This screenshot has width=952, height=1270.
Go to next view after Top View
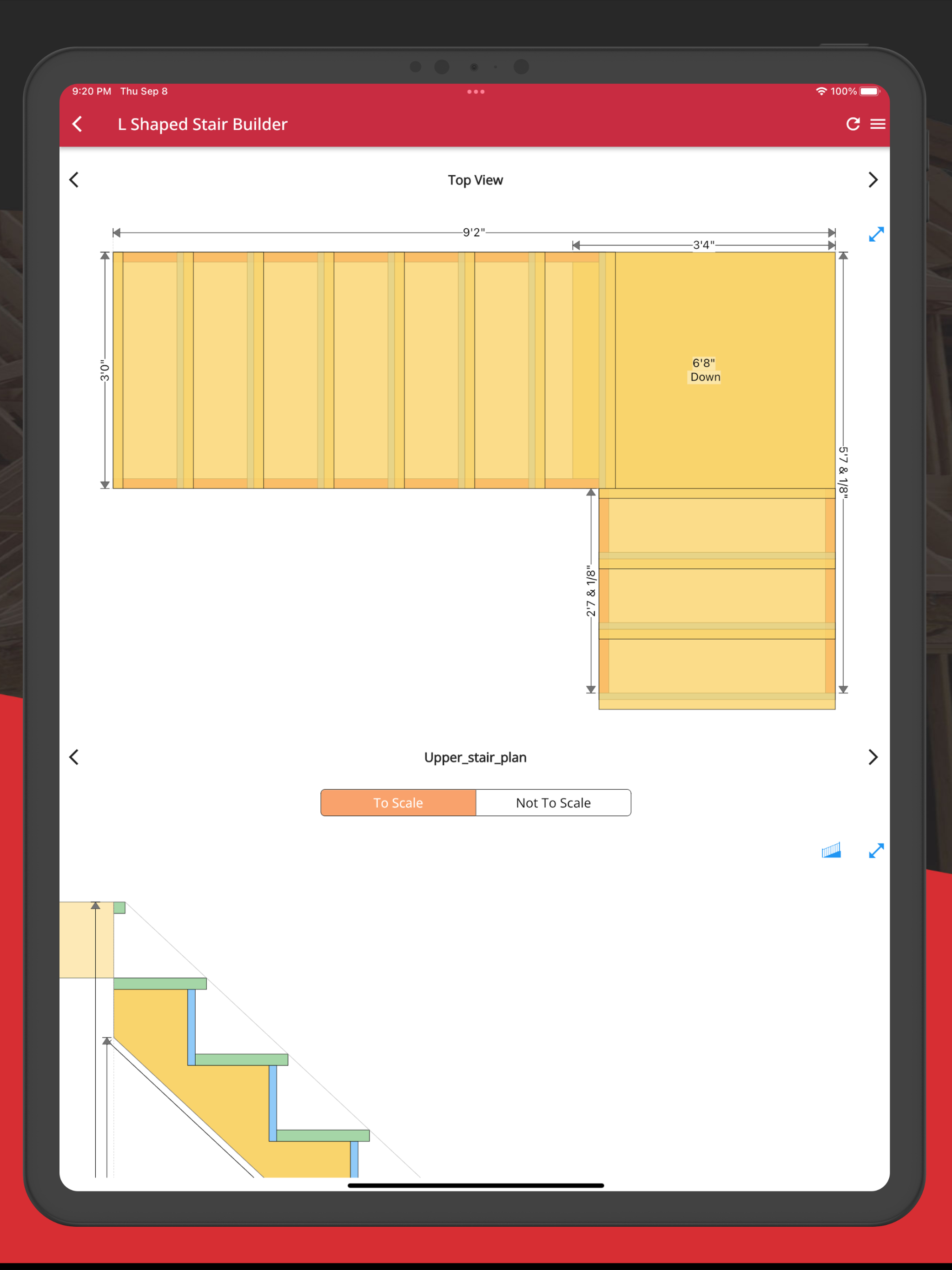[873, 180]
